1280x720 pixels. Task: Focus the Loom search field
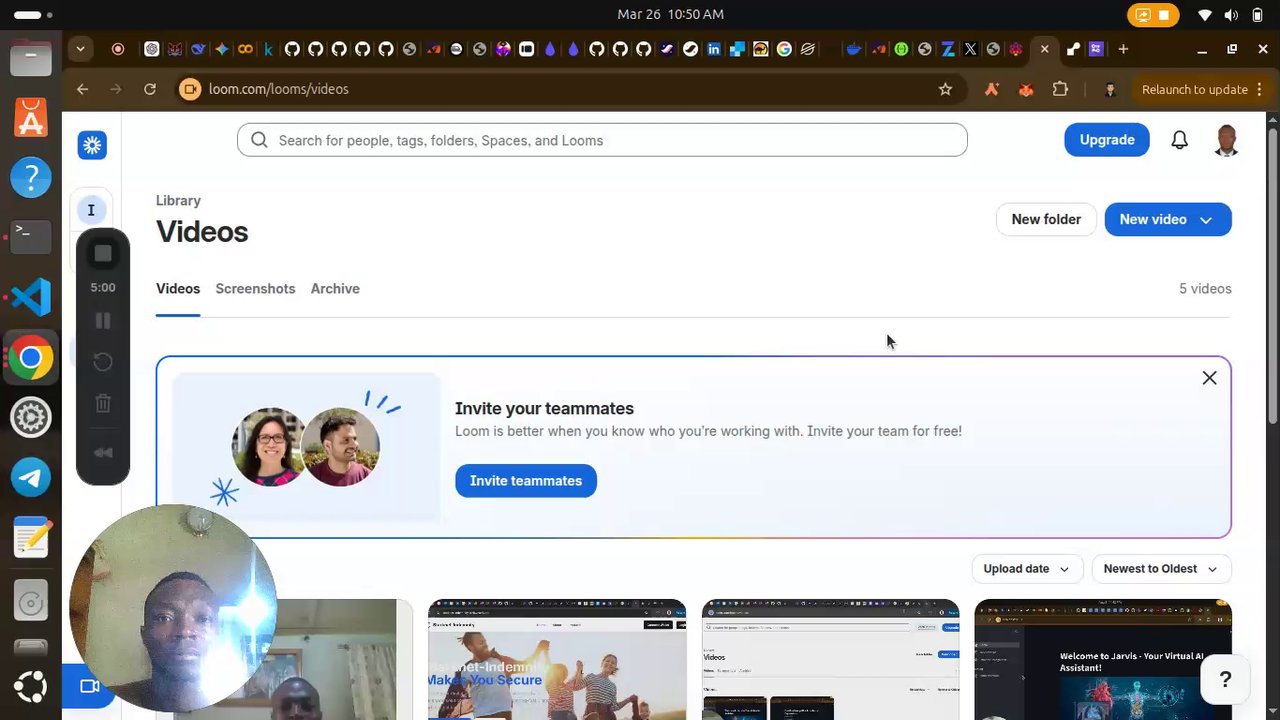pos(602,140)
